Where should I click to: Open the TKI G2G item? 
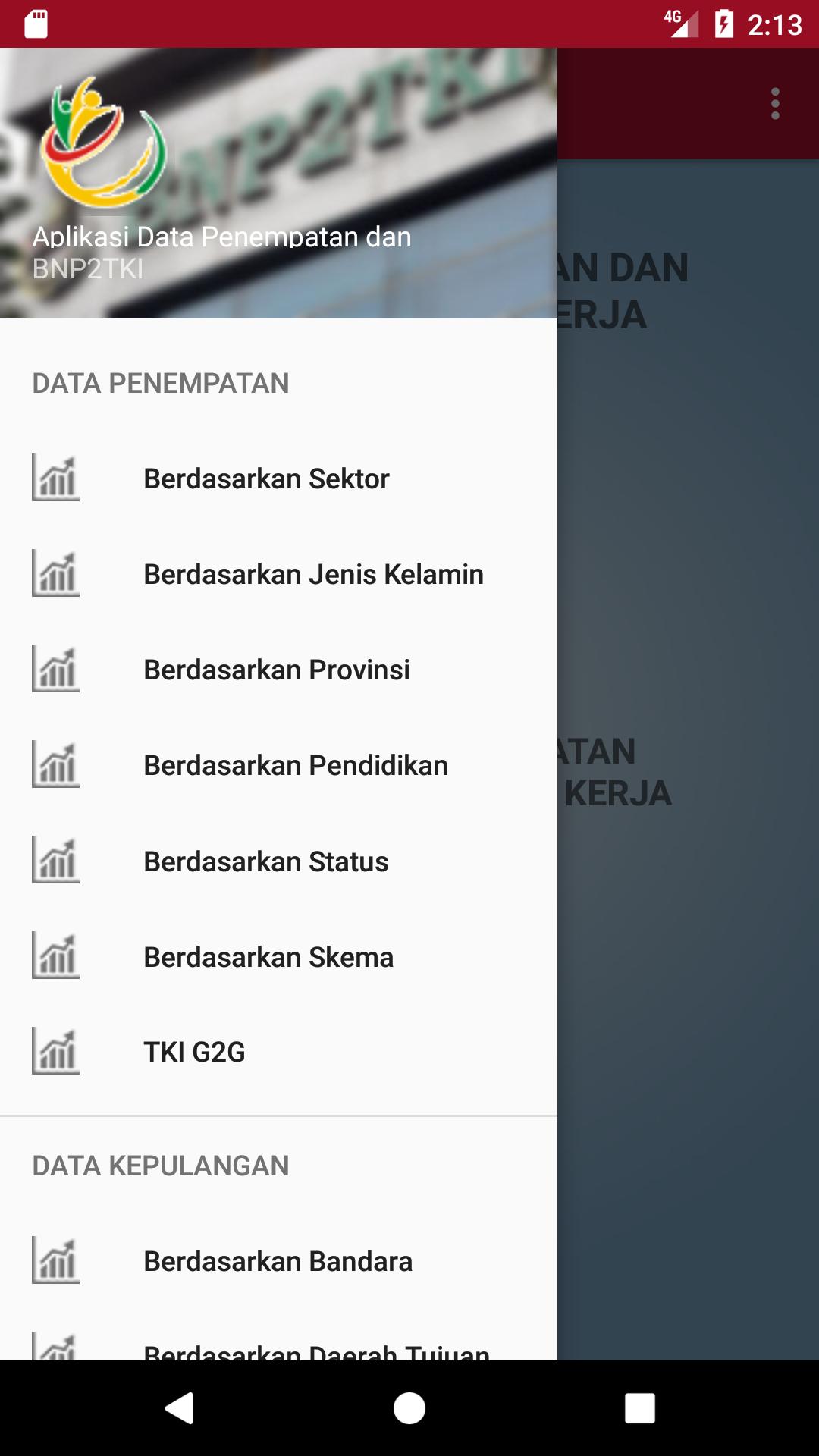(x=195, y=1053)
